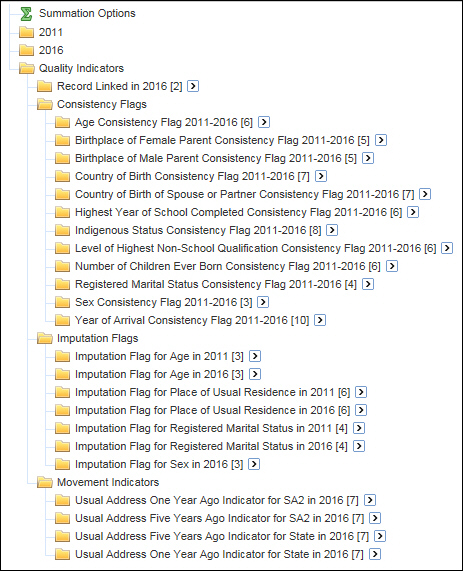Collapse the Consistency Flags folder icon
The height and width of the screenshot is (571, 463).
tap(45, 104)
